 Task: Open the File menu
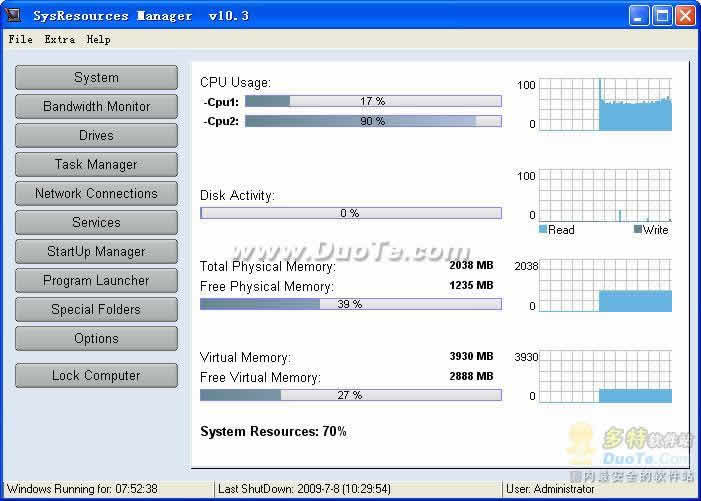pos(21,39)
